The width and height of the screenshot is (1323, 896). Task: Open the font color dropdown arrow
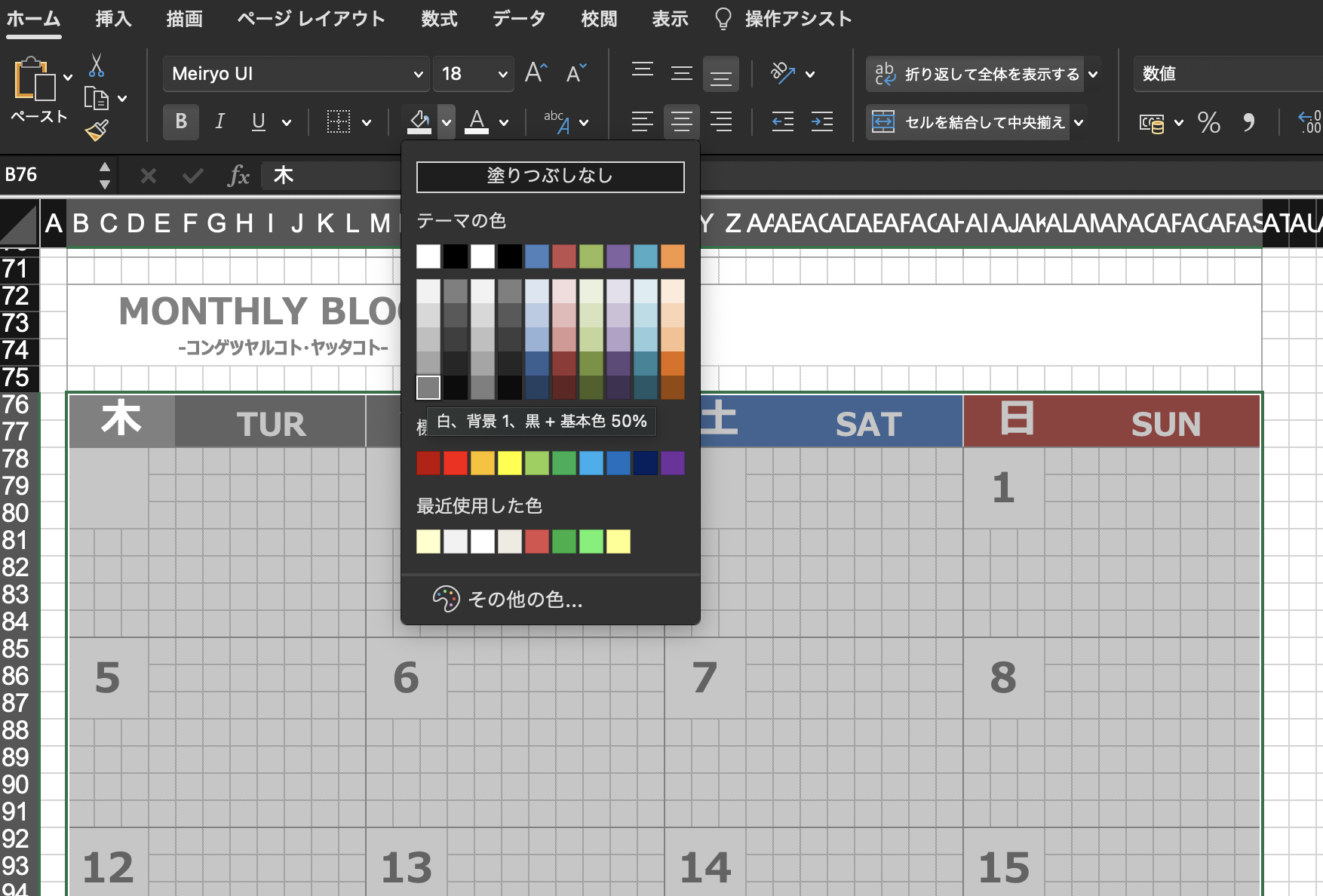504,122
